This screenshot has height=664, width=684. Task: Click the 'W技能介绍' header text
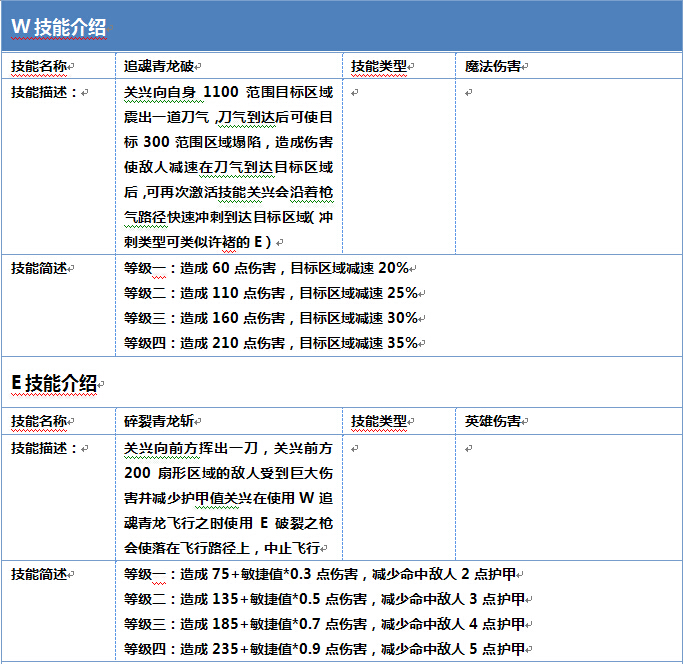point(58,27)
